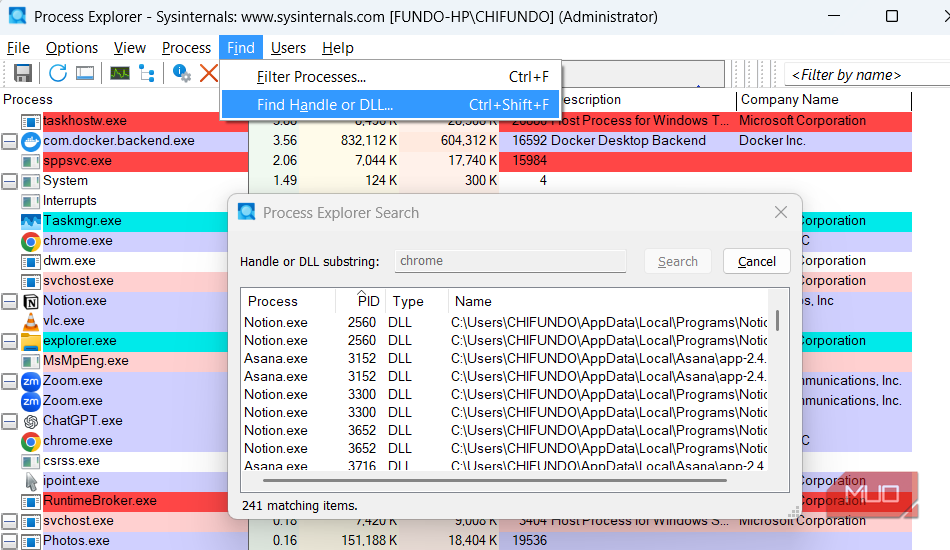Image resolution: width=950 pixels, height=550 pixels.
Task: Collapse the first Zoom.exe tree node
Action: pos(9,381)
